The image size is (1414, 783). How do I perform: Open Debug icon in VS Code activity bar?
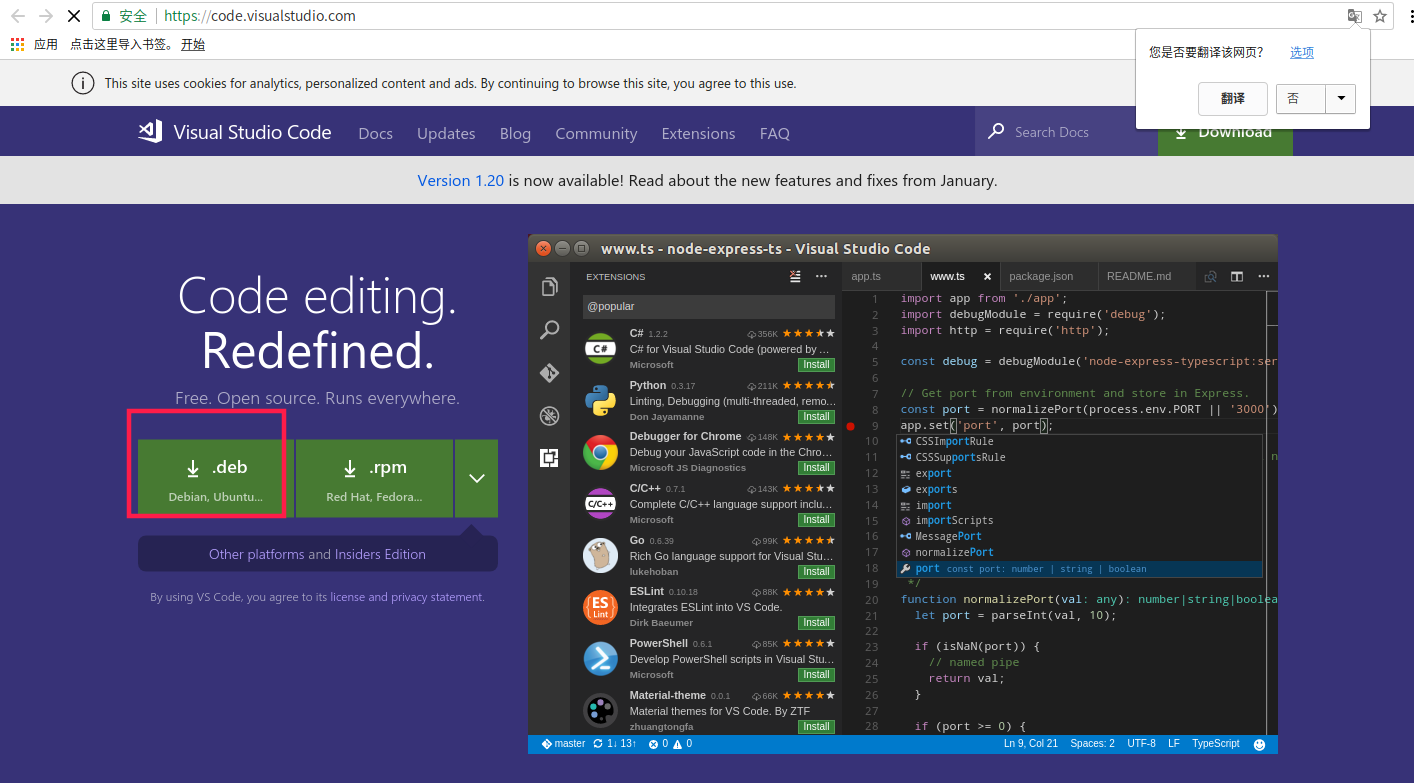coord(549,416)
